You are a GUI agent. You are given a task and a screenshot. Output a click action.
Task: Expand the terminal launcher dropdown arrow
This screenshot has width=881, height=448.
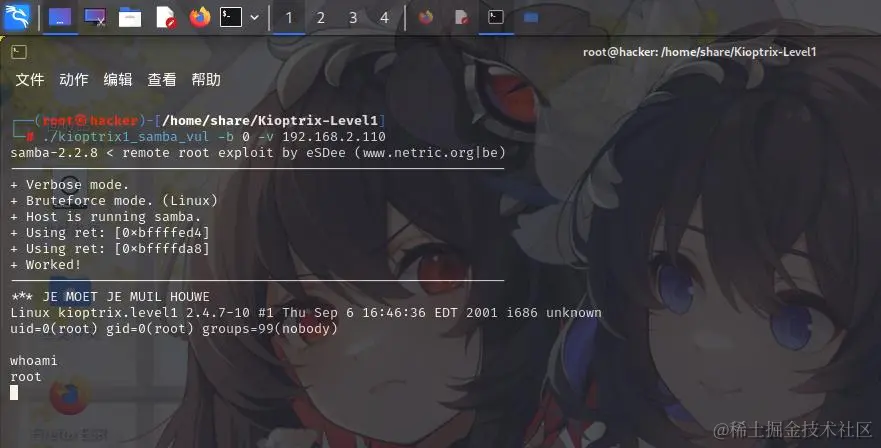pos(255,17)
